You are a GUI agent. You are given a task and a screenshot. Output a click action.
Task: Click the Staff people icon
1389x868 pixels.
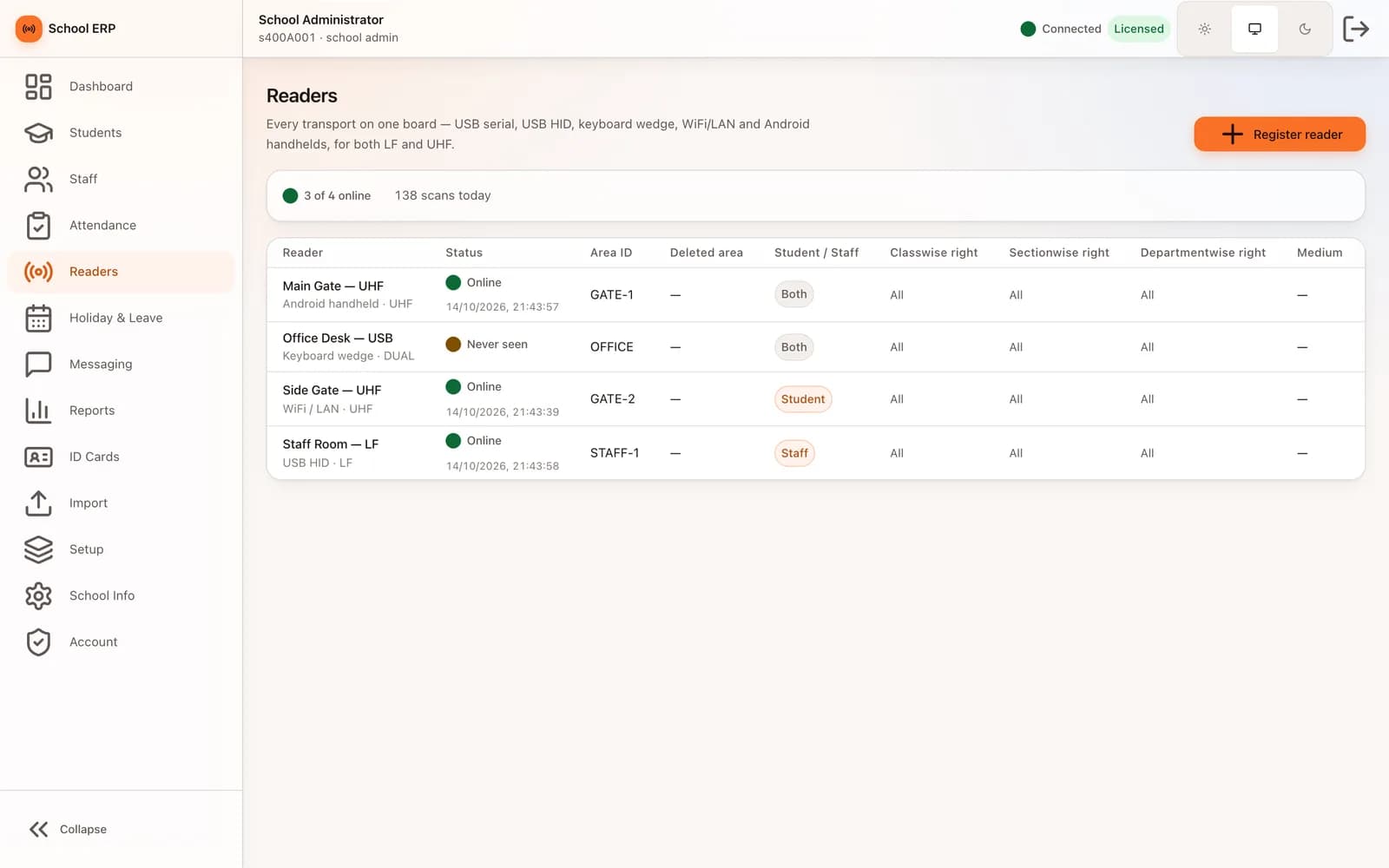click(x=38, y=179)
